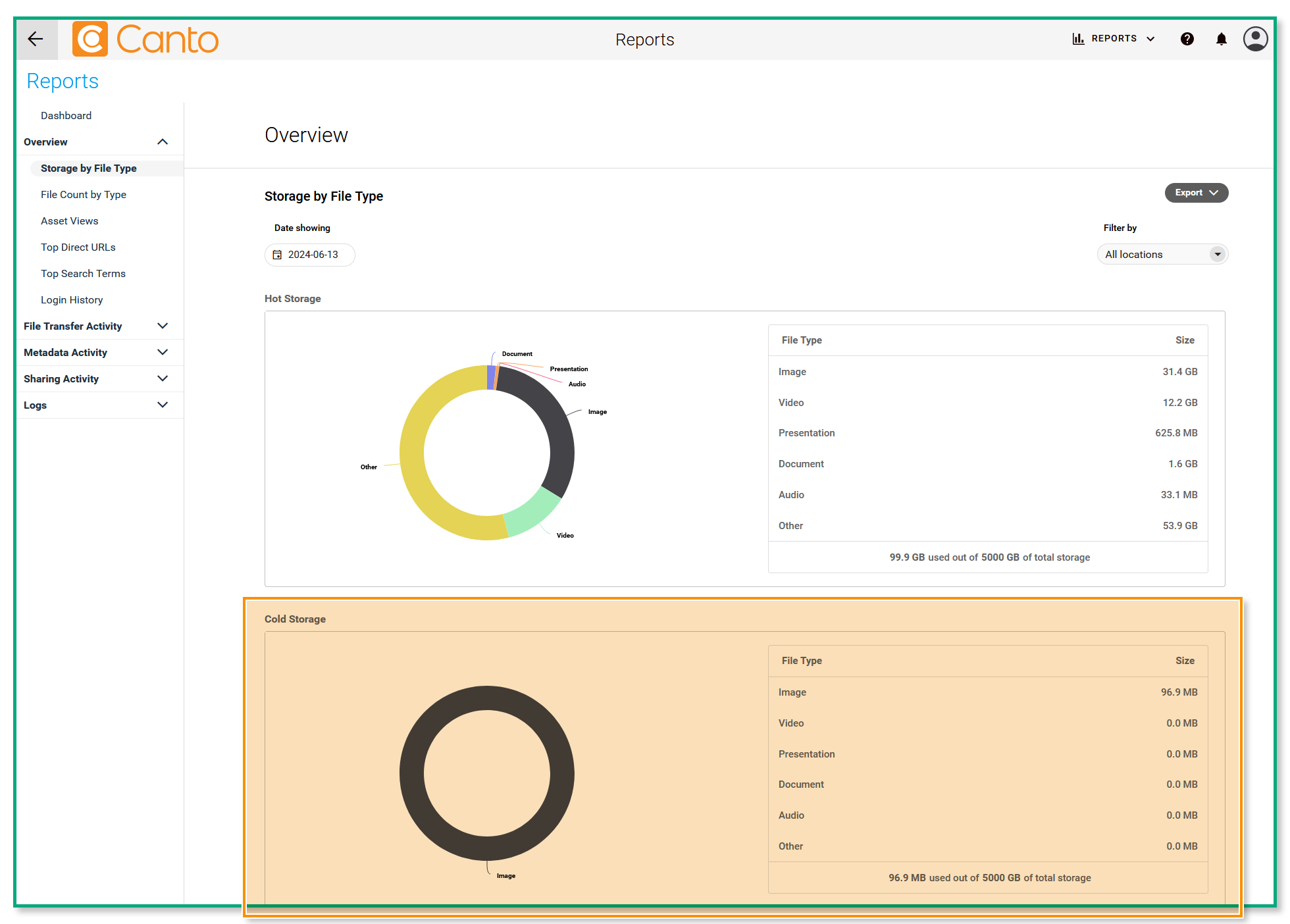
Task: Click the 2024-06-13 date field
Action: [x=313, y=255]
